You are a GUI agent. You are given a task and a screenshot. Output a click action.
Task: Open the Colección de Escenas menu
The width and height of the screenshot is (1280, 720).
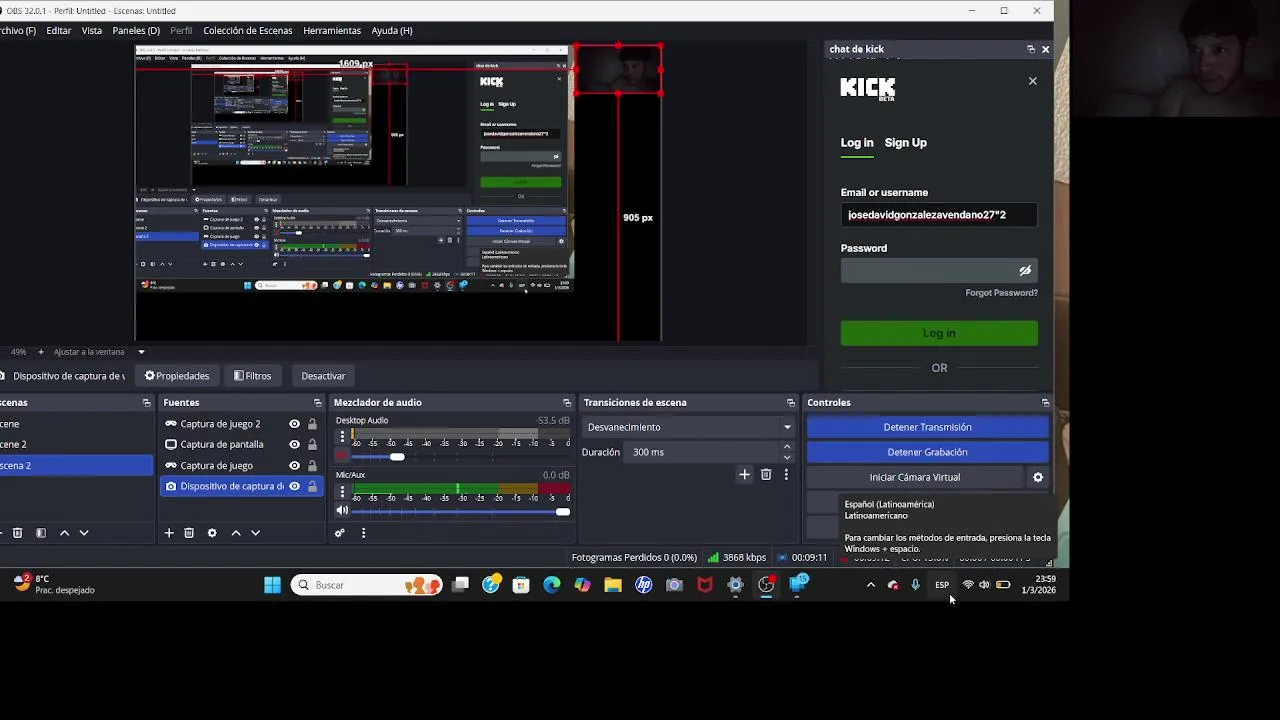click(x=248, y=31)
